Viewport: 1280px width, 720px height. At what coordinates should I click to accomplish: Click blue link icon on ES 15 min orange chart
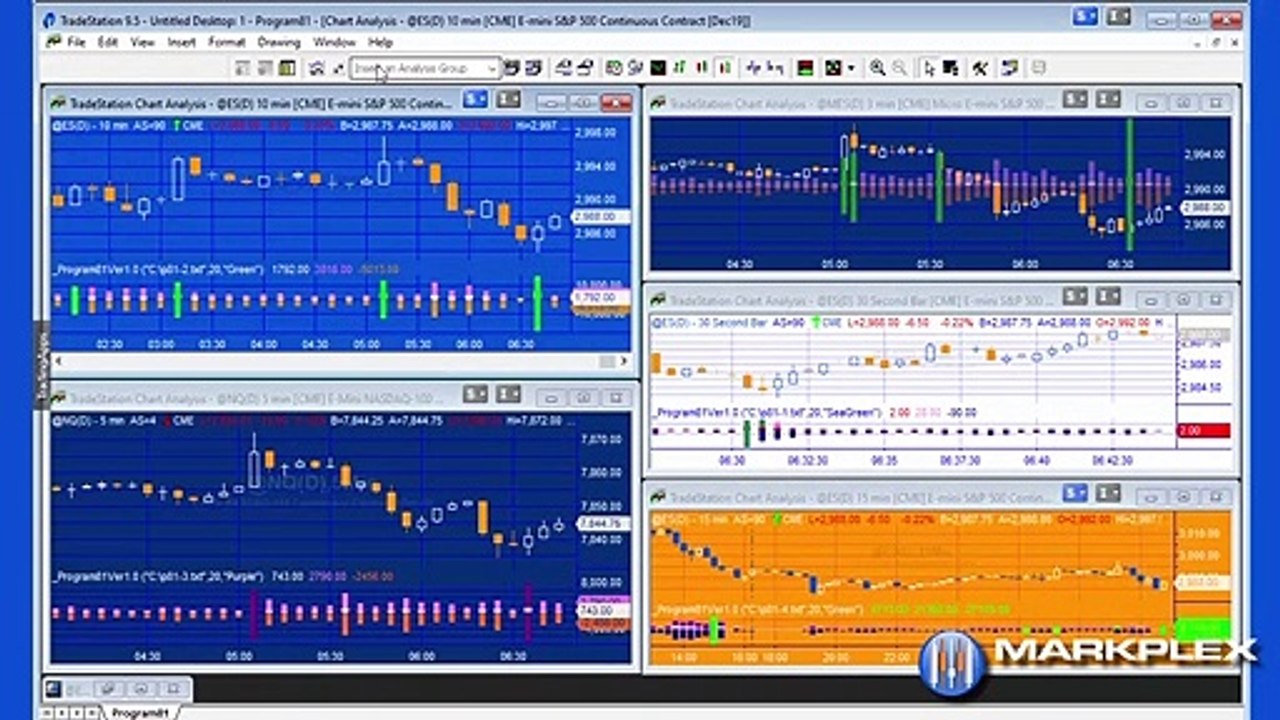pos(1075,491)
